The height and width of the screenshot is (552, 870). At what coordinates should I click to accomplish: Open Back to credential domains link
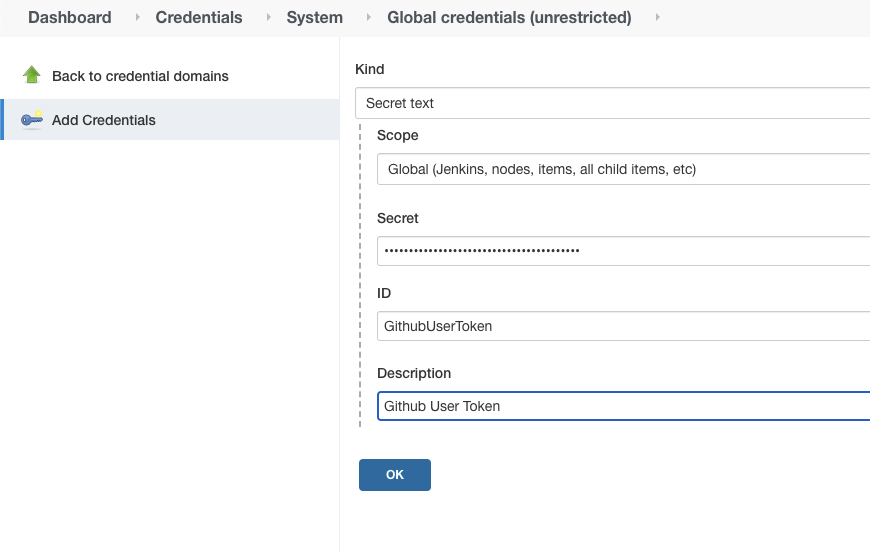[x=140, y=76]
